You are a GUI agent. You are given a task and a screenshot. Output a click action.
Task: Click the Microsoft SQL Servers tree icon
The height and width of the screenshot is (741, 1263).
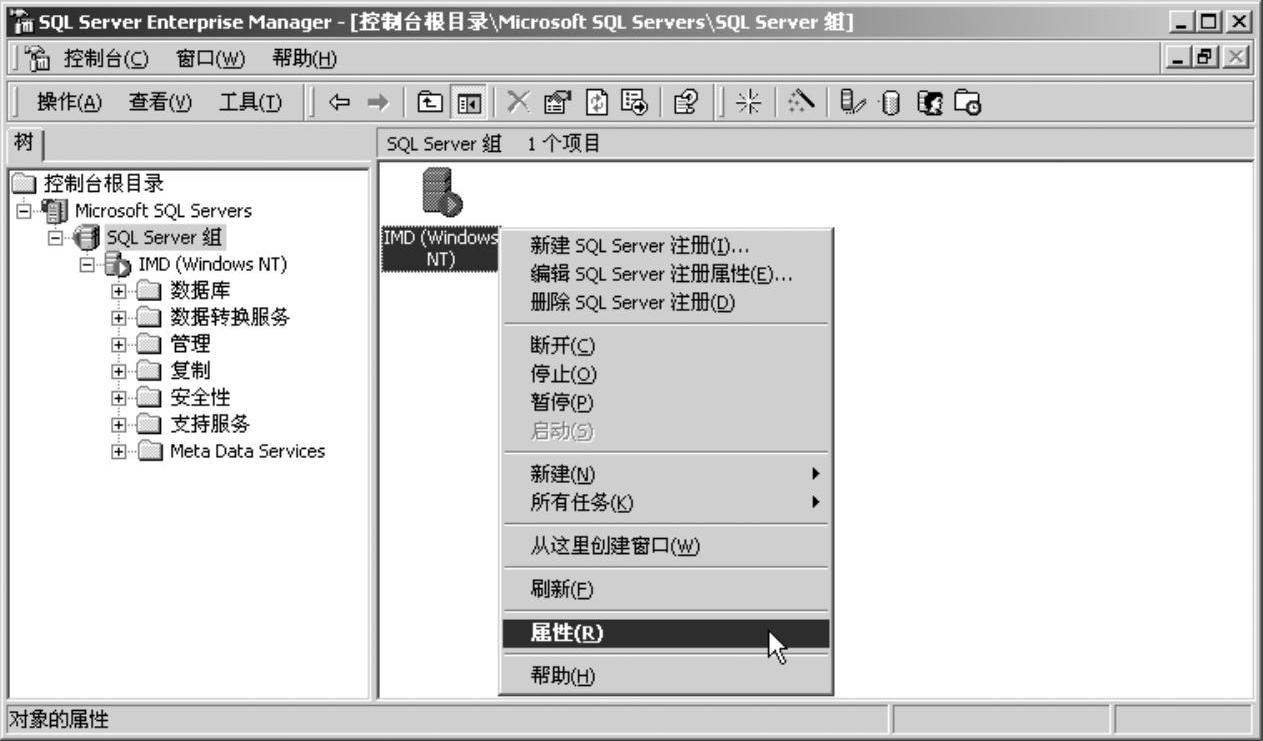(x=57, y=211)
